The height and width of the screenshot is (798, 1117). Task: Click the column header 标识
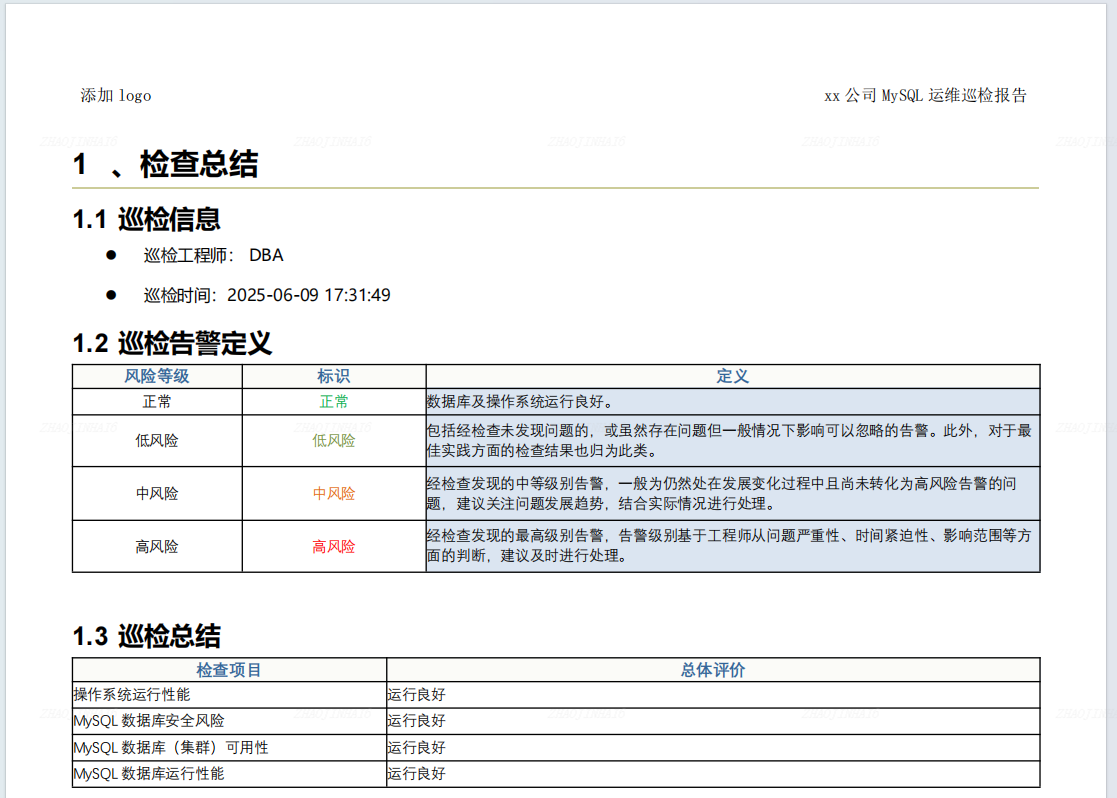click(x=333, y=376)
